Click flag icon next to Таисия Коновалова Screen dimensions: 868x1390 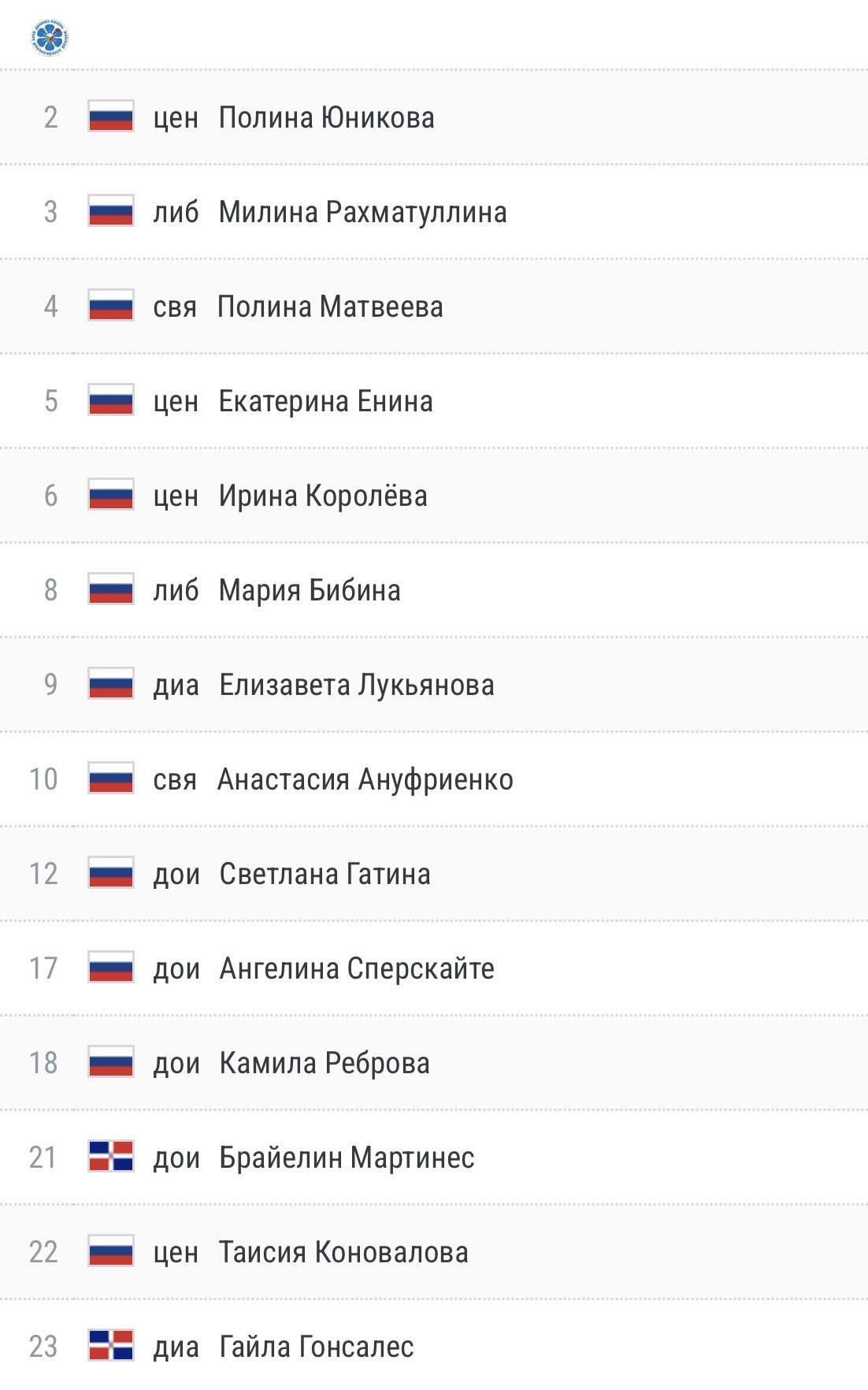(x=111, y=1251)
